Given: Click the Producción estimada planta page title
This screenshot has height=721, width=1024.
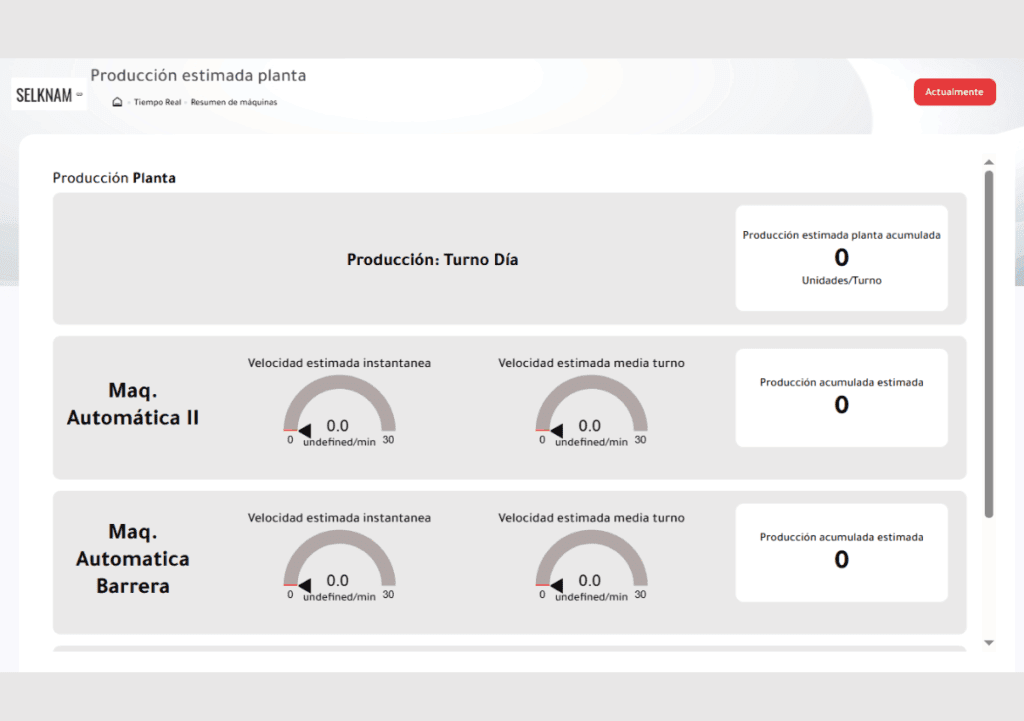Looking at the screenshot, I should click(x=198, y=76).
